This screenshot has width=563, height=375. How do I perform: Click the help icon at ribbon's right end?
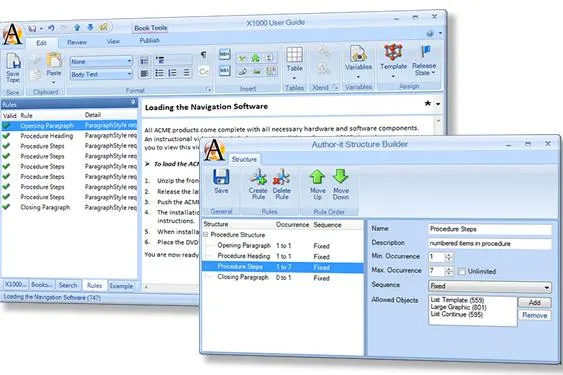click(x=430, y=34)
